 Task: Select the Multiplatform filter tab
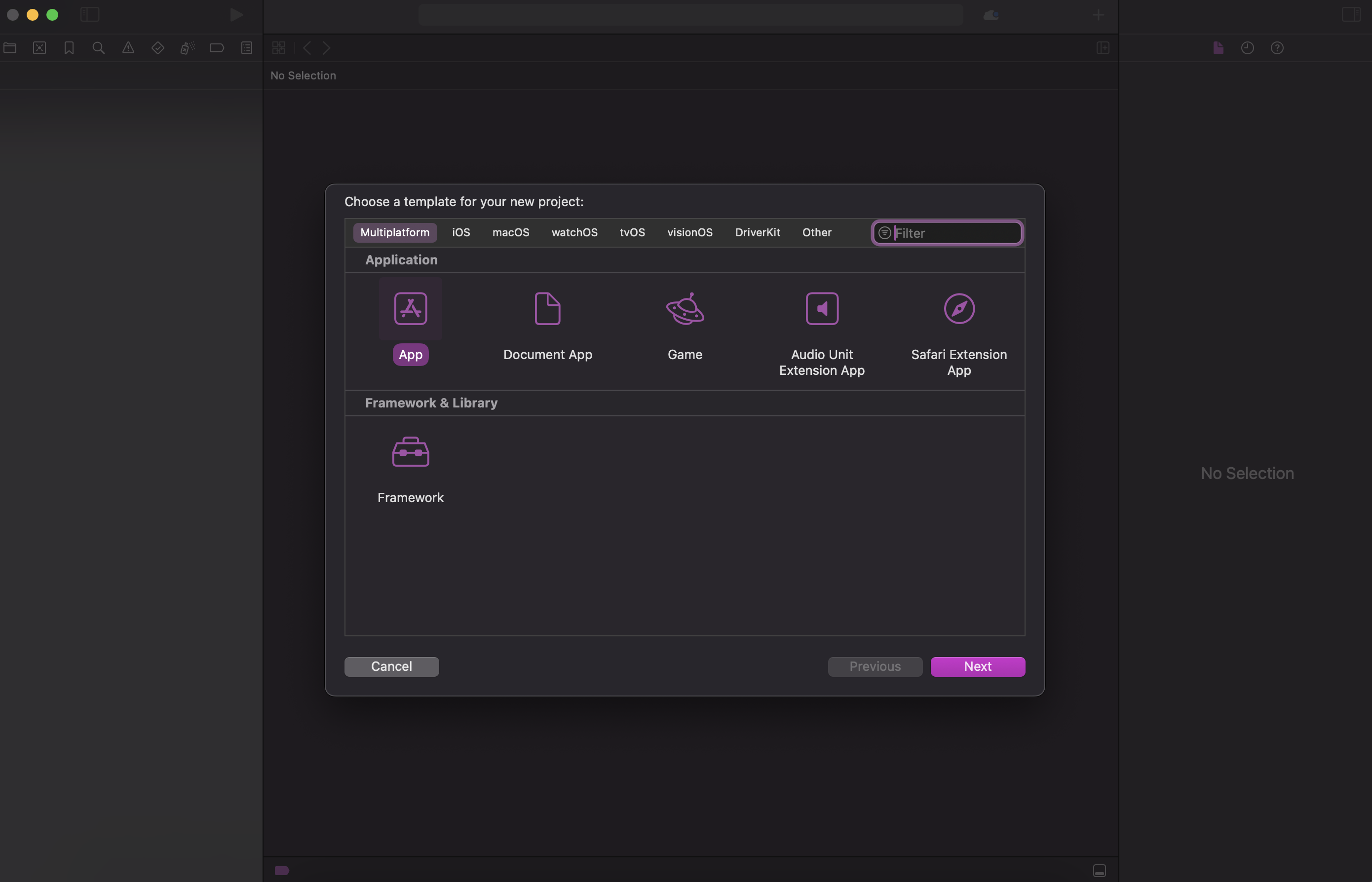click(x=395, y=232)
